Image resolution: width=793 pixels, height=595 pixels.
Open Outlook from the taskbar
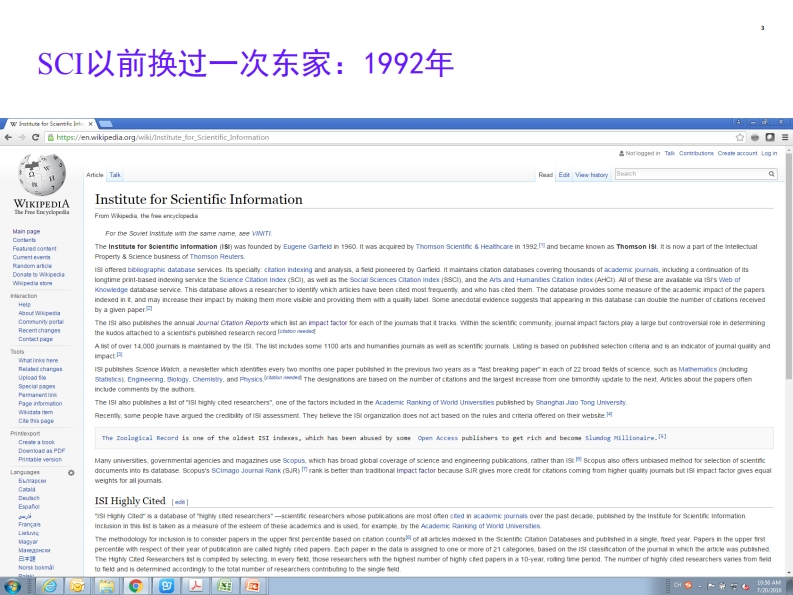[77, 586]
